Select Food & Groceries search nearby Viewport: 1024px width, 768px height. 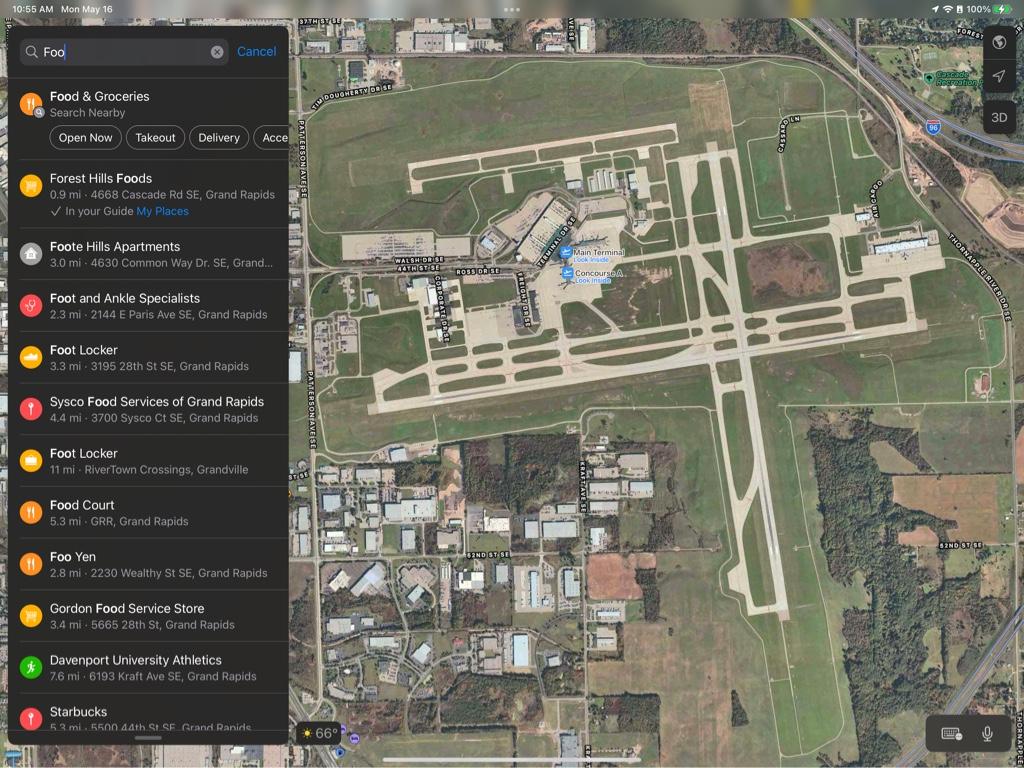149,104
